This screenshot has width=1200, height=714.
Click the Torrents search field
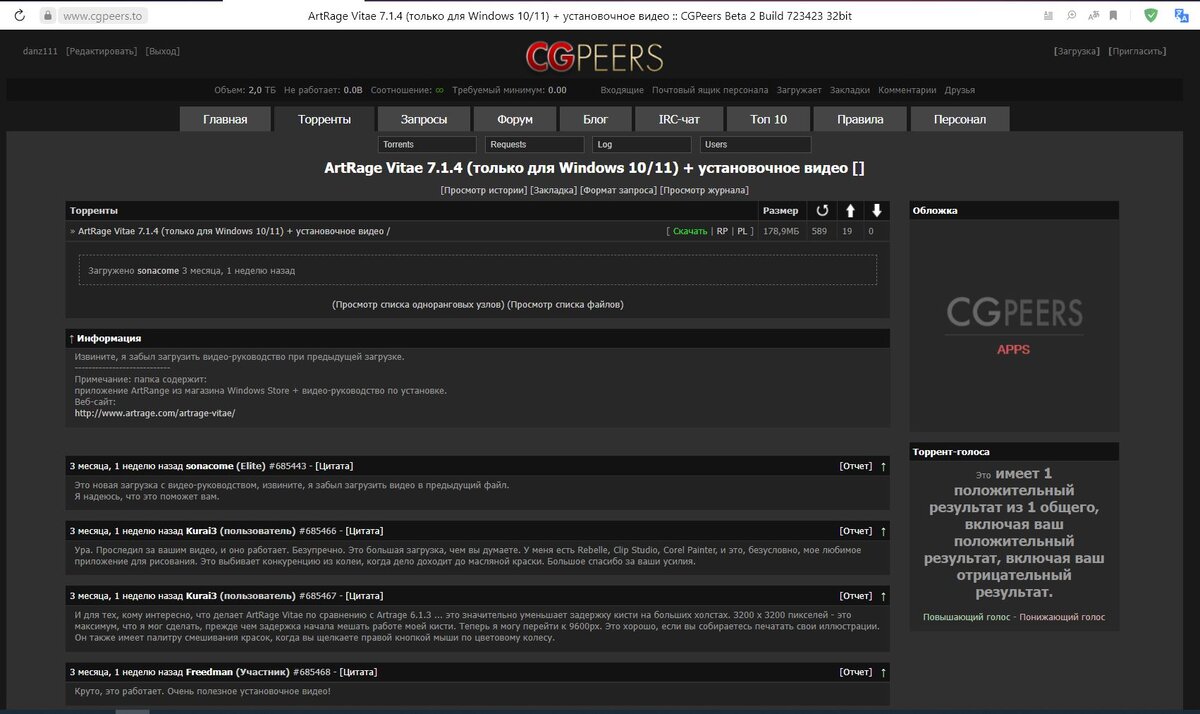point(429,144)
